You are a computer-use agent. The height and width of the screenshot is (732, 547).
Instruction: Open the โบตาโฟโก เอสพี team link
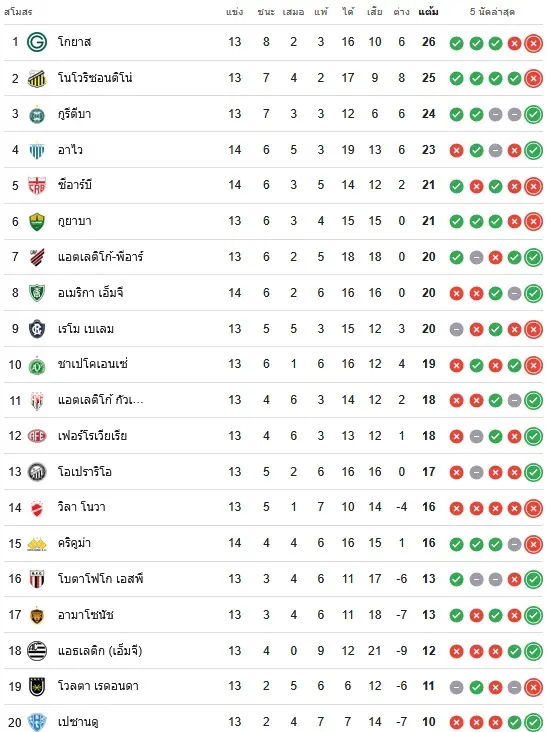tap(100, 579)
